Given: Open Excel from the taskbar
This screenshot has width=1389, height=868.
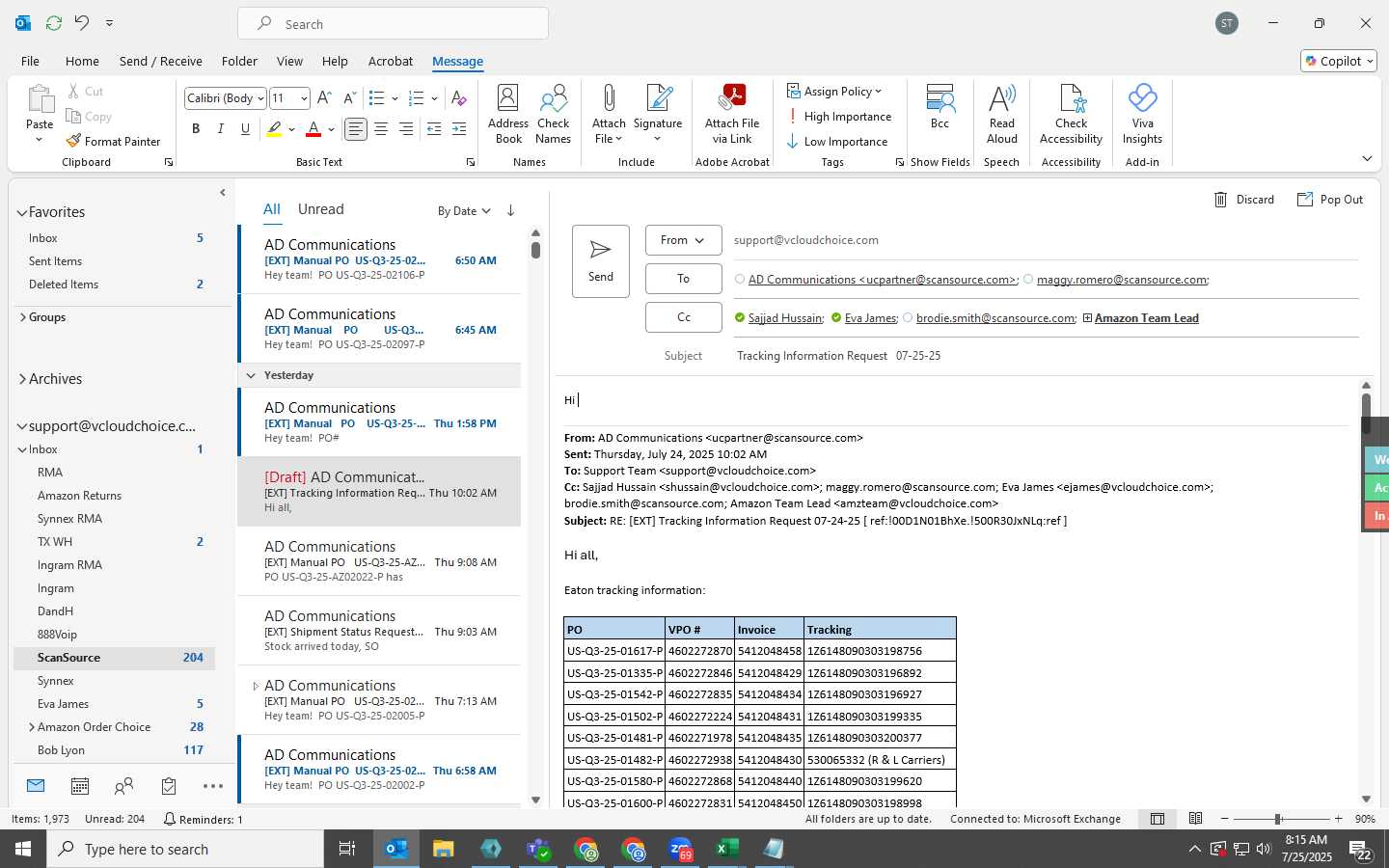Looking at the screenshot, I should click(726, 849).
